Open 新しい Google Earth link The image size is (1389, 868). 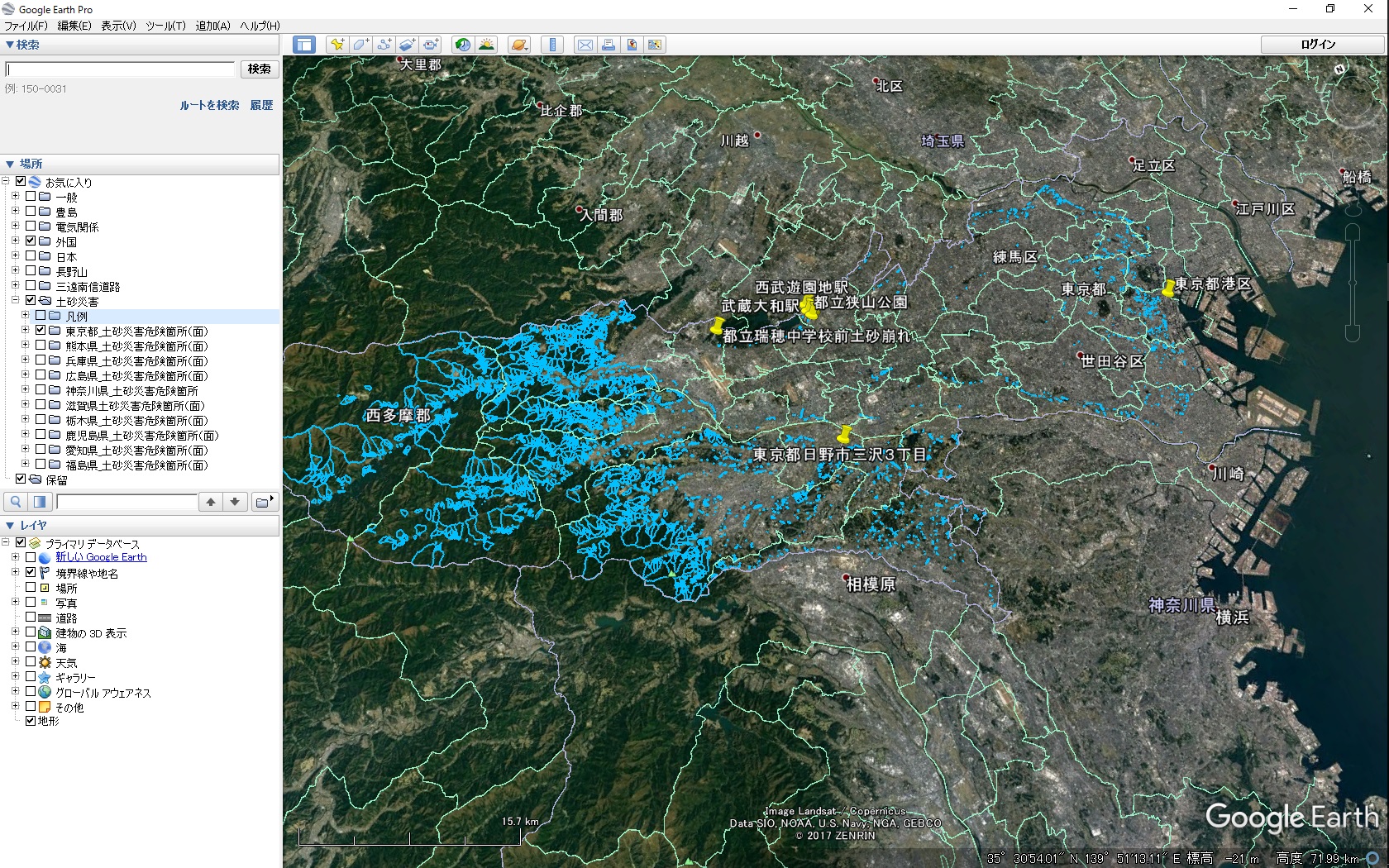[x=101, y=557]
